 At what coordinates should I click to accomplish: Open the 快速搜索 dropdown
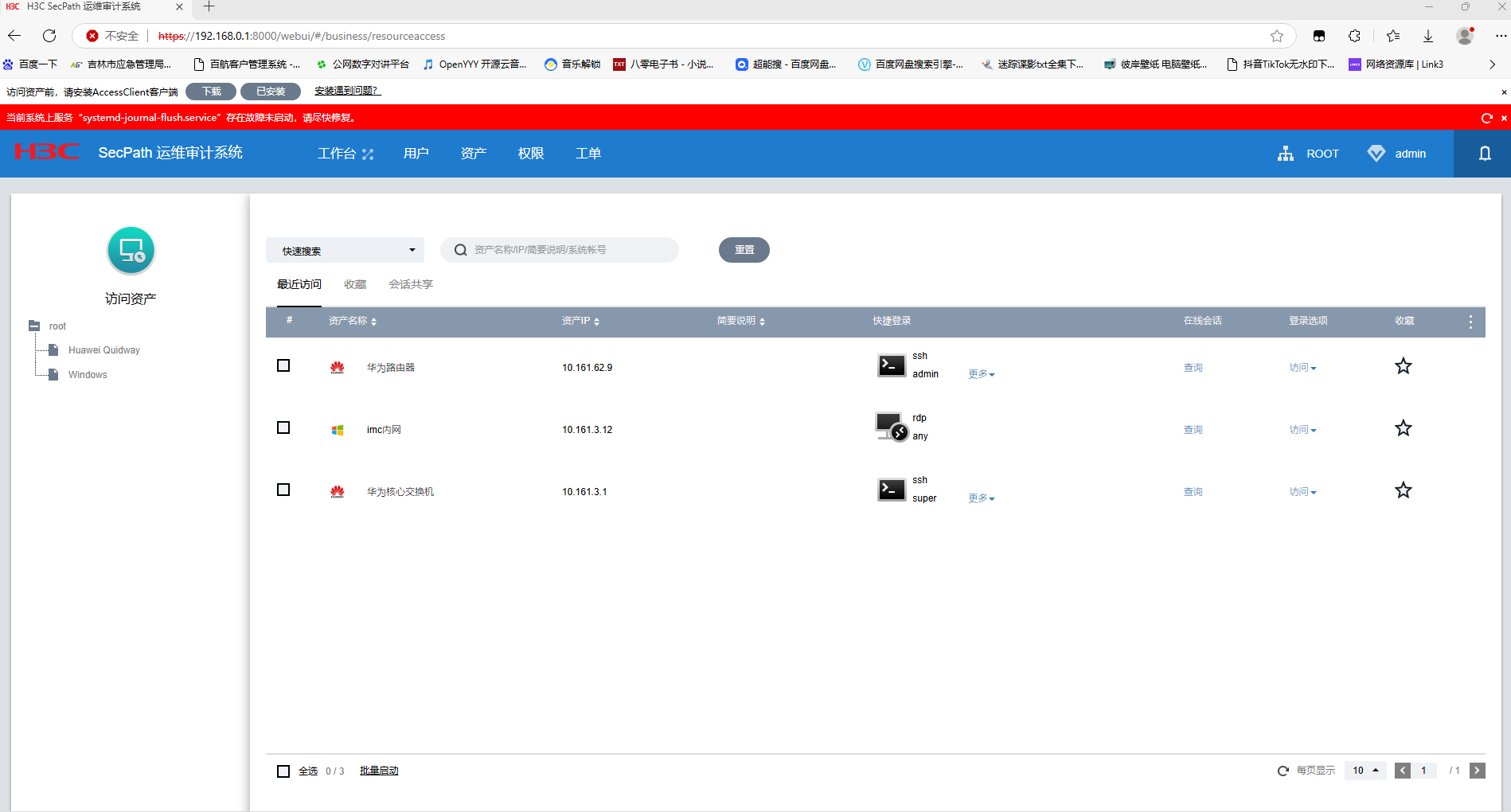pyautogui.click(x=345, y=250)
